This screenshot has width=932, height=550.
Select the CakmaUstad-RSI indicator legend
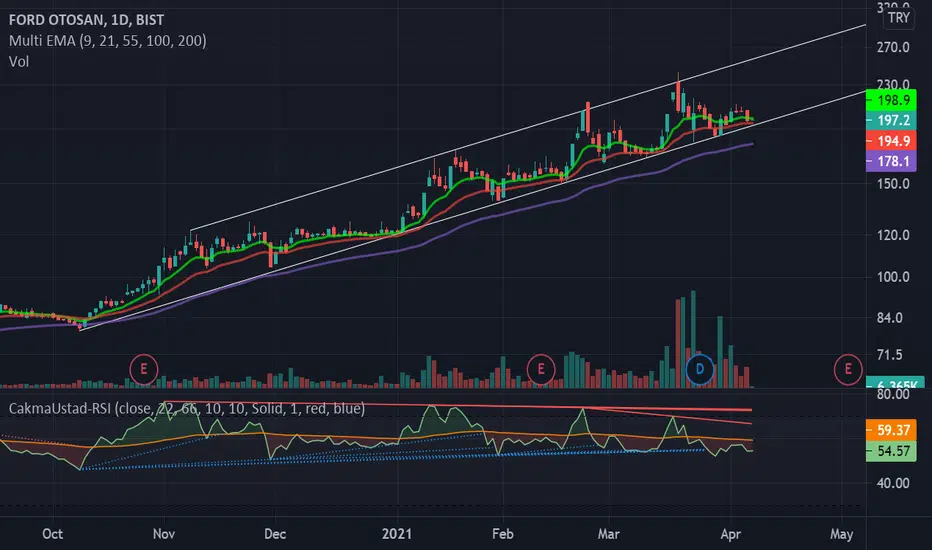click(x=187, y=408)
